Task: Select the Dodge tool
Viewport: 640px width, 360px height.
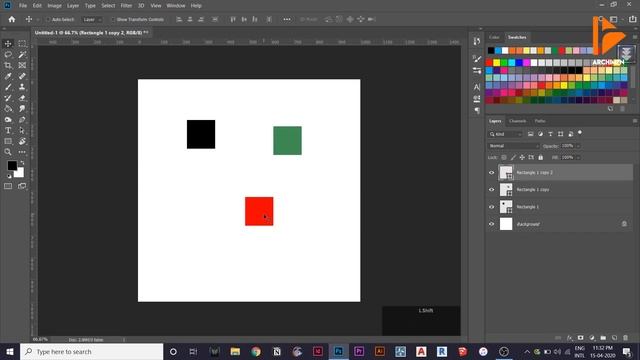Action: pyautogui.click(x=8, y=120)
